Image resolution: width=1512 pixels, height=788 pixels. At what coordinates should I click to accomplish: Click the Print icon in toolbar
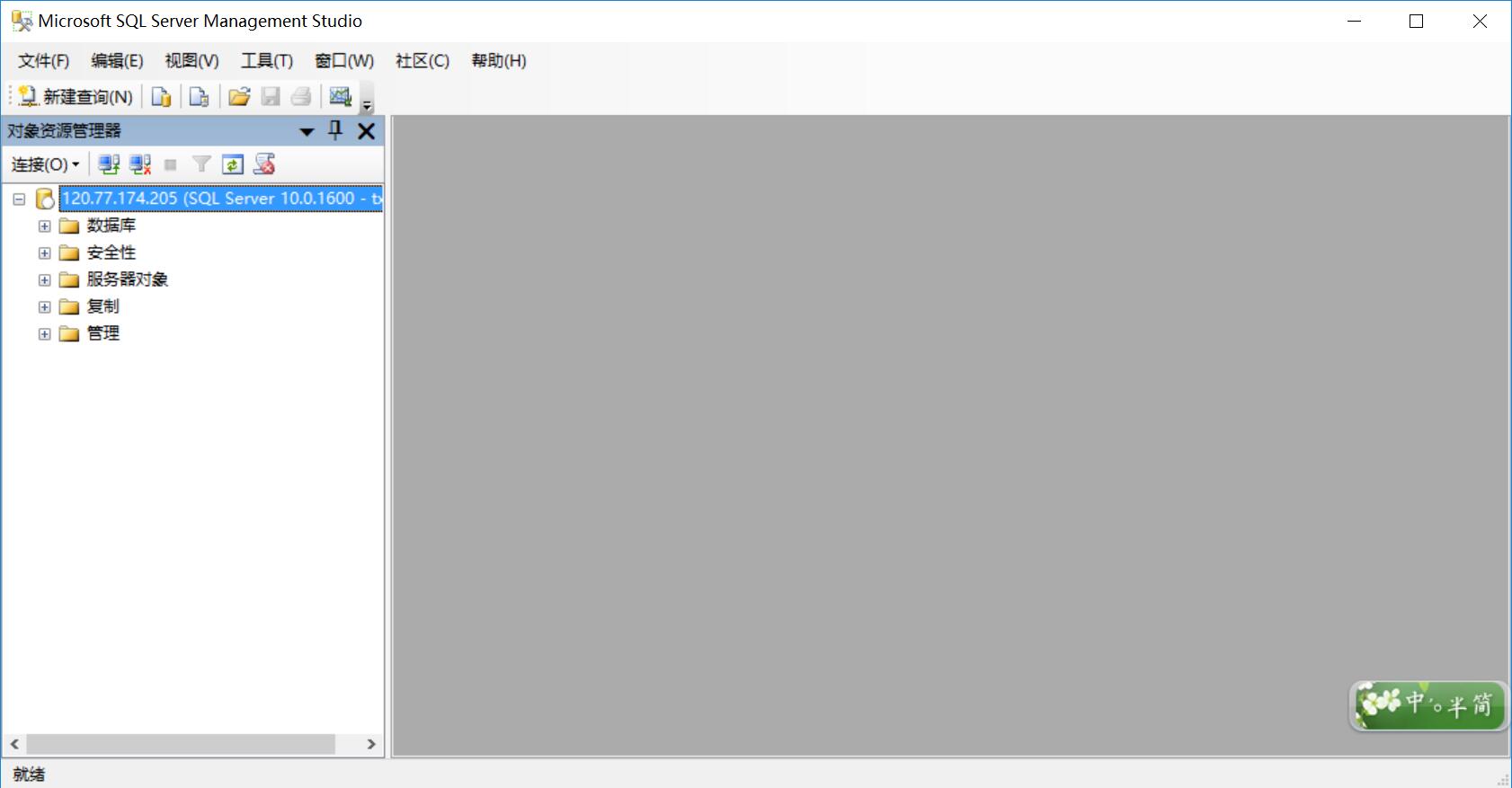point(301,96)
